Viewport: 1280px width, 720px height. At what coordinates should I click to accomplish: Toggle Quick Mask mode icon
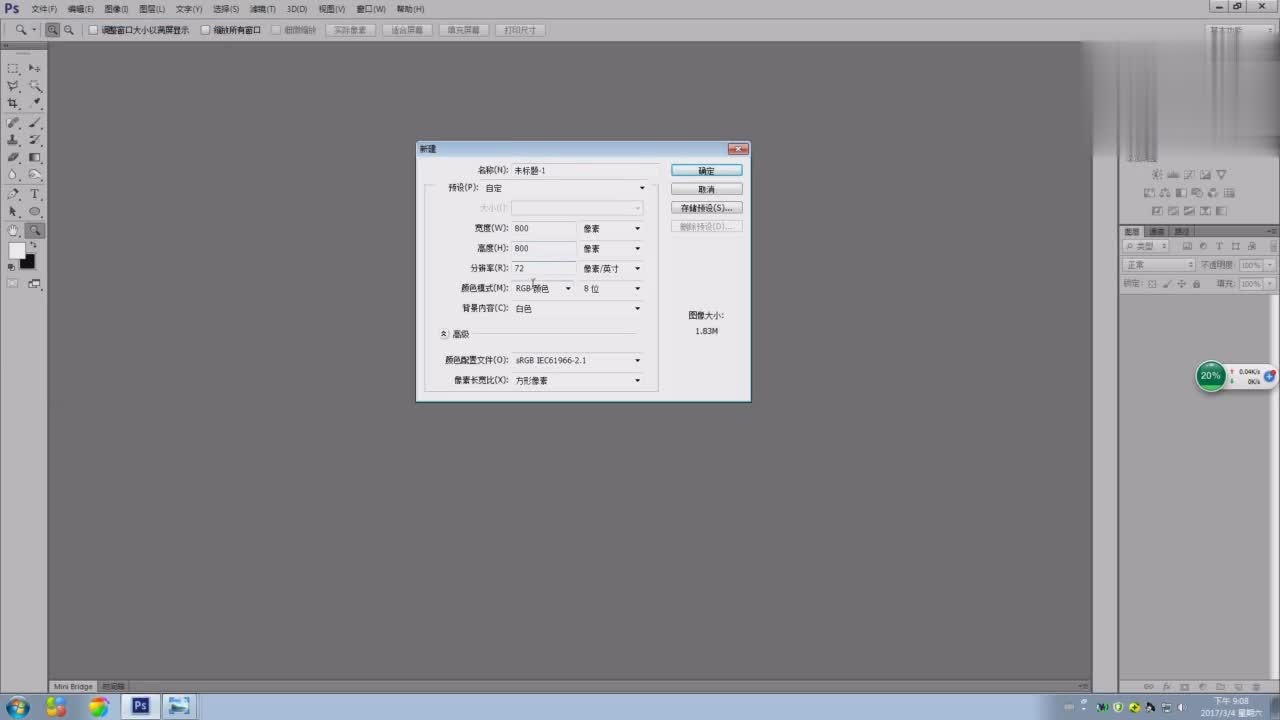[13, 284]
